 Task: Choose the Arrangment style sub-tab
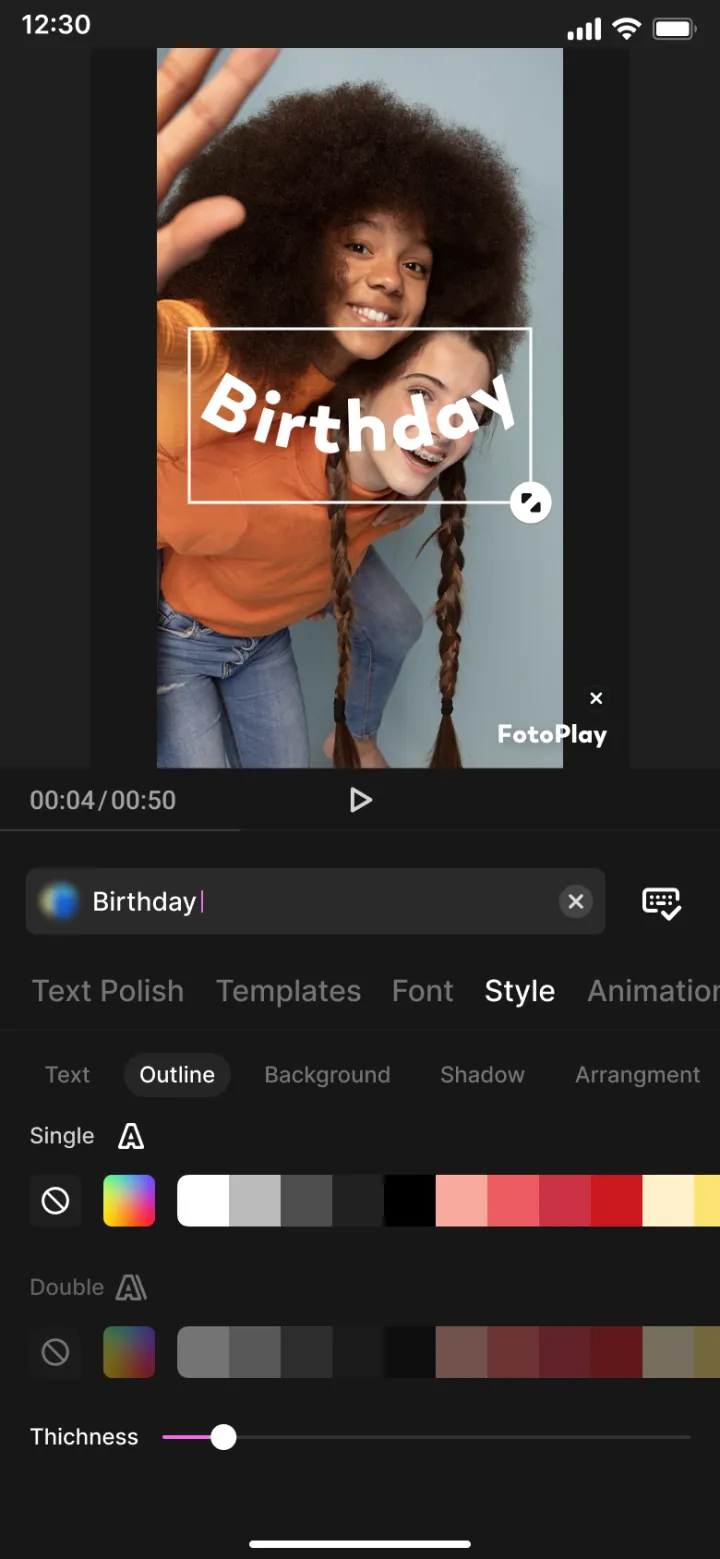click(637, 1075)
